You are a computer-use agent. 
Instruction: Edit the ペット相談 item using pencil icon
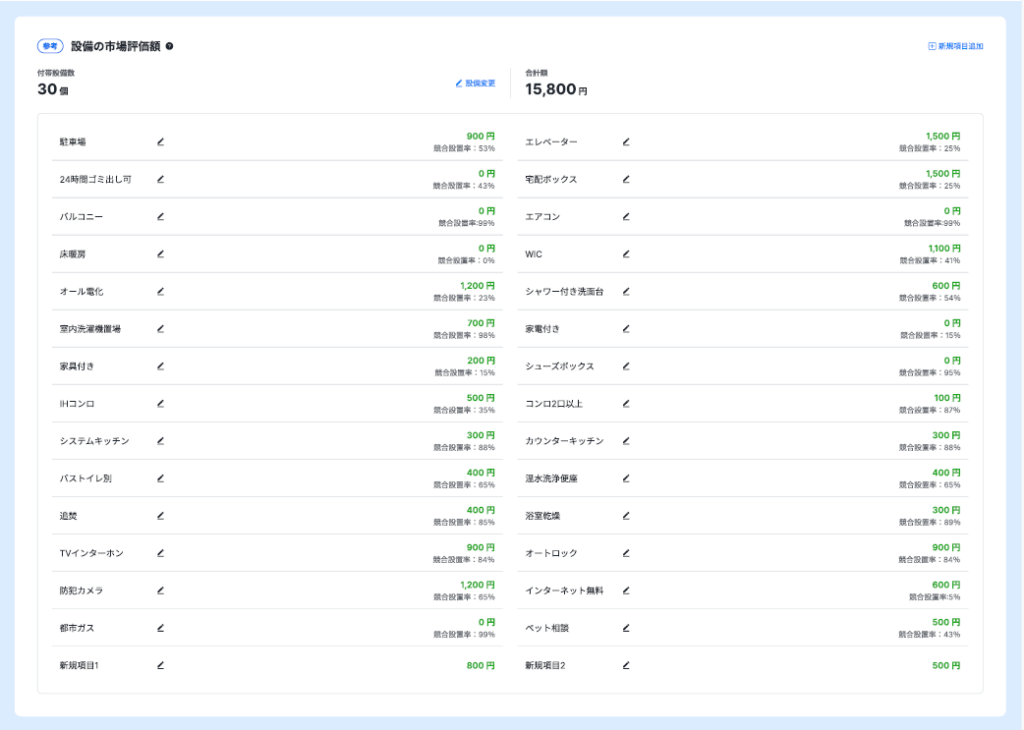[626, 628]
